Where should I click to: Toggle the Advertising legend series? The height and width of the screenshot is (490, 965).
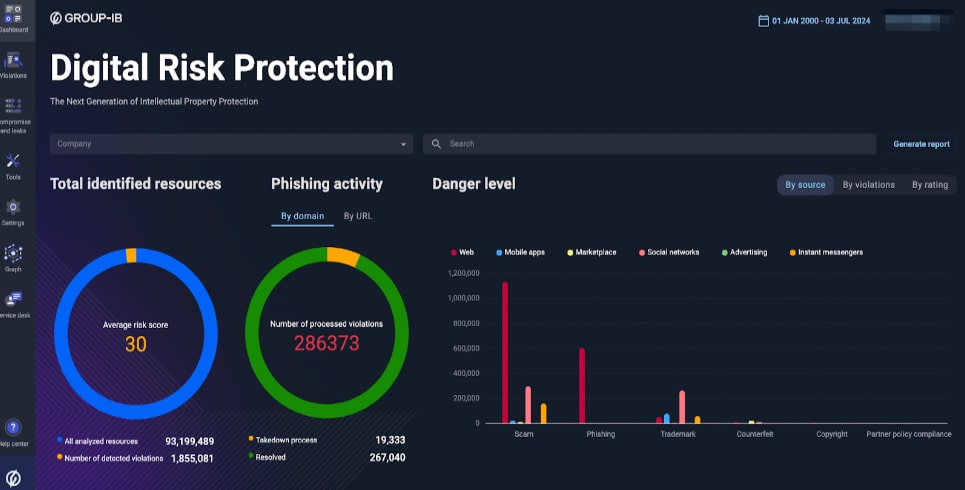tap(745, 252)
